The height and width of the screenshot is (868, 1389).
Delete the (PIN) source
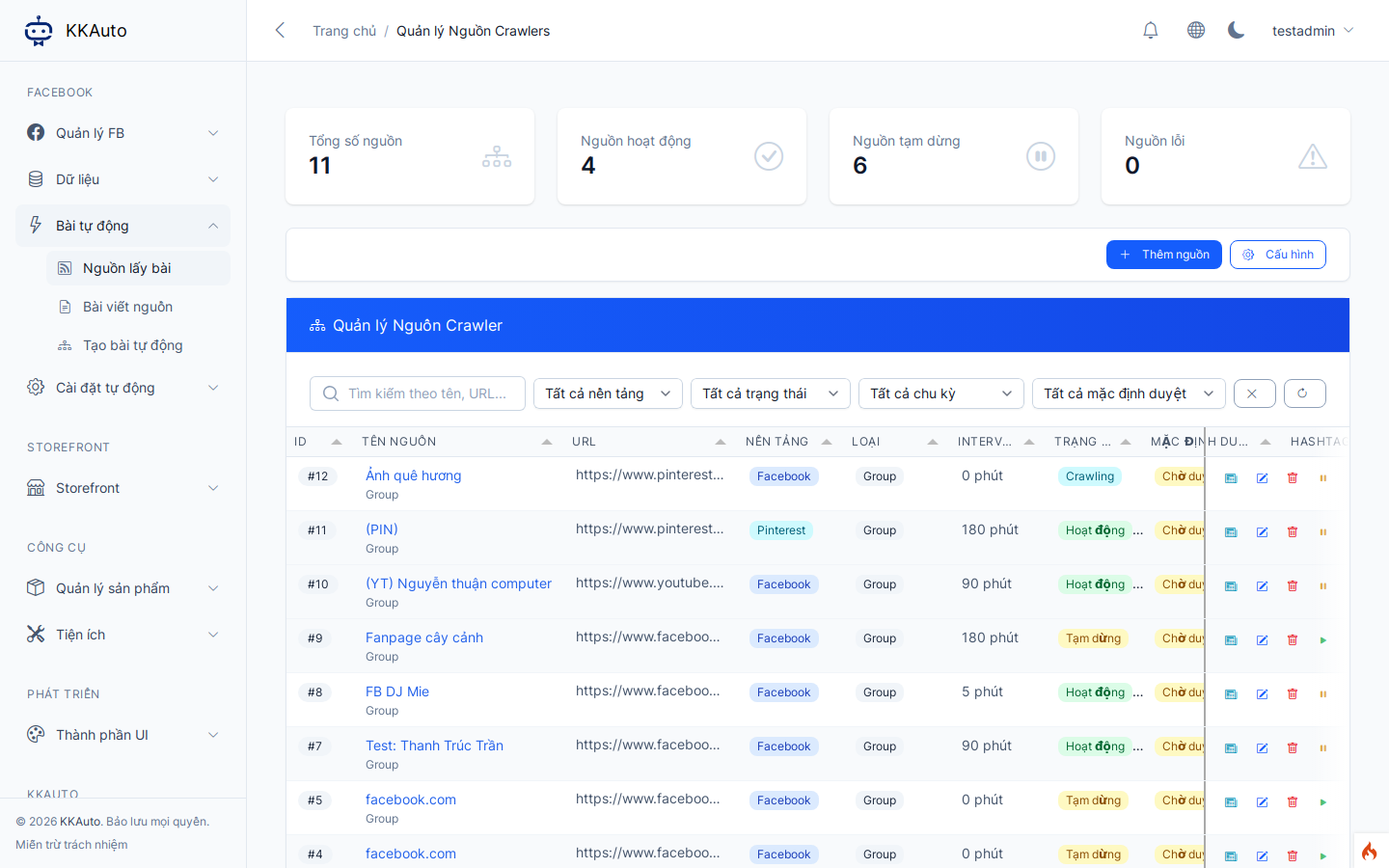click(x=1293, y=532)
